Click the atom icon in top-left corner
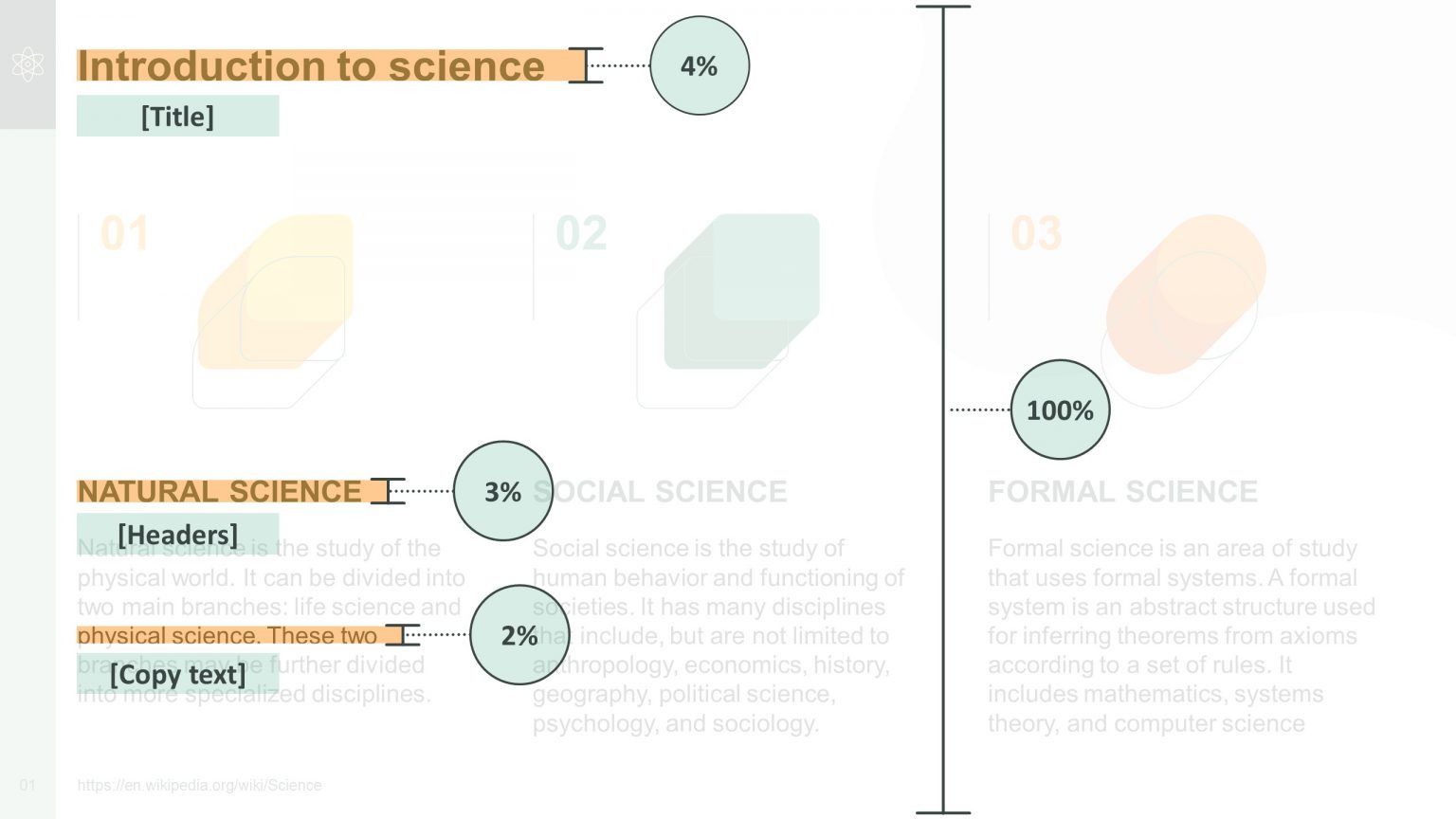 (27, 64)
